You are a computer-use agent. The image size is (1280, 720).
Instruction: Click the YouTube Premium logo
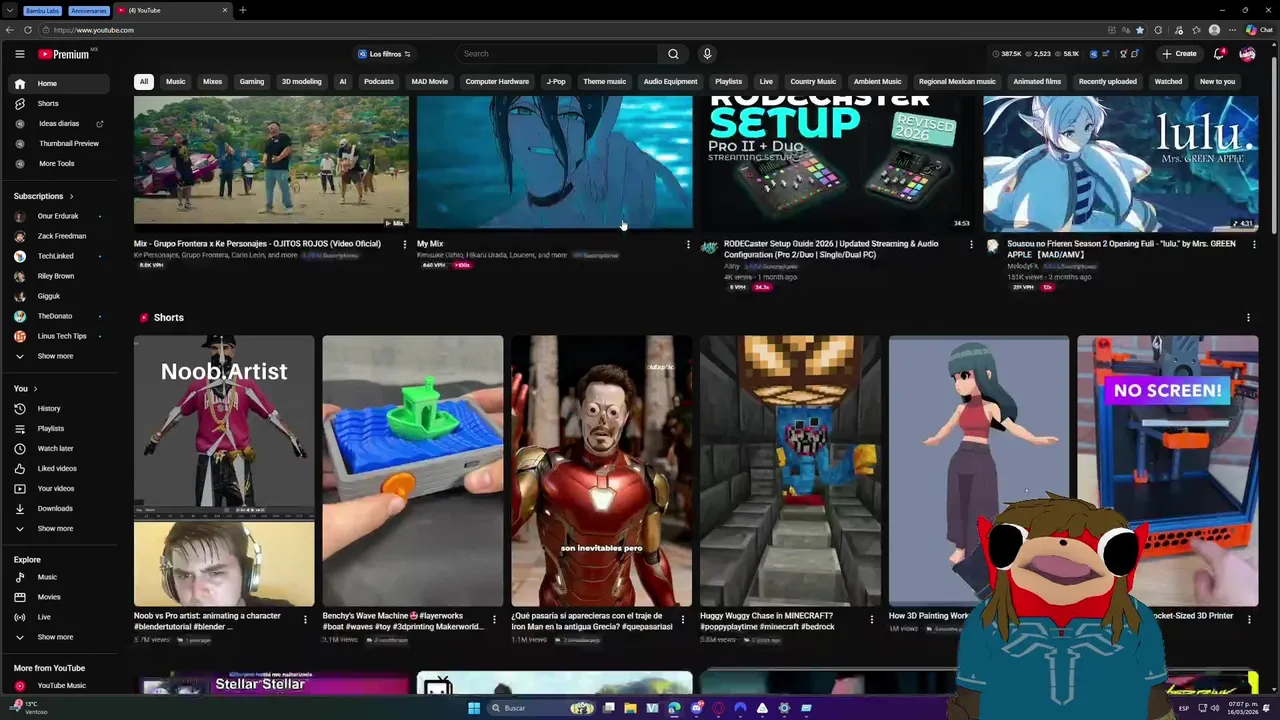tap(66, 54)
